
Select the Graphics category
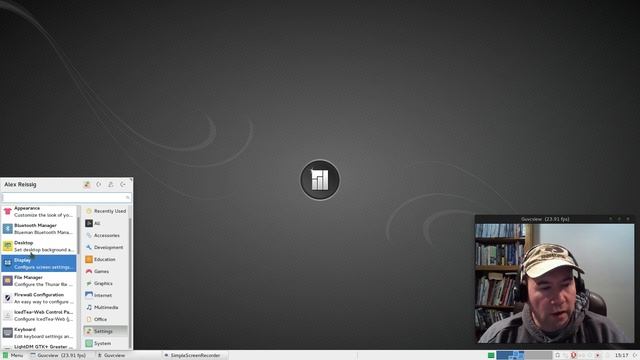[x=106, y=283]
